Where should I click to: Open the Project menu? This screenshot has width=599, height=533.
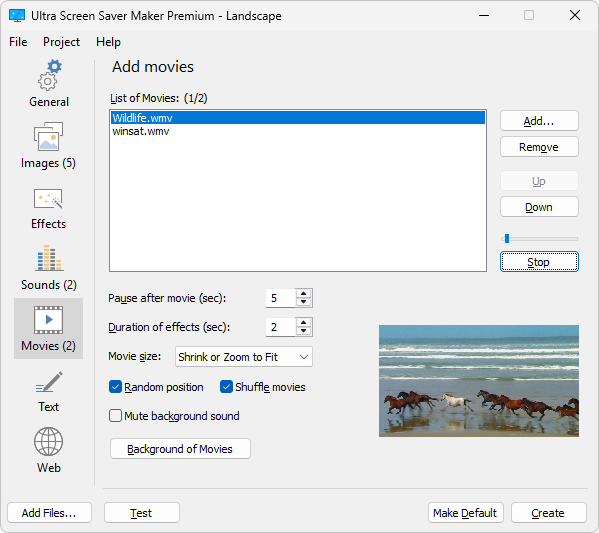click(61, 42)
